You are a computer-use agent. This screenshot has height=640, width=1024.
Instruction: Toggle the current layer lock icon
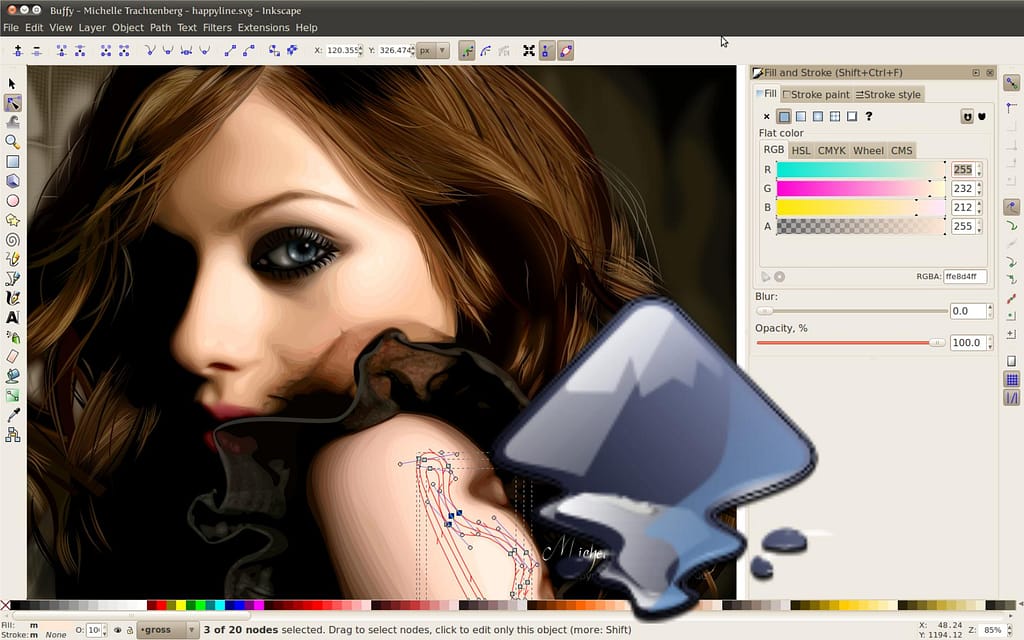coord(130,630)
